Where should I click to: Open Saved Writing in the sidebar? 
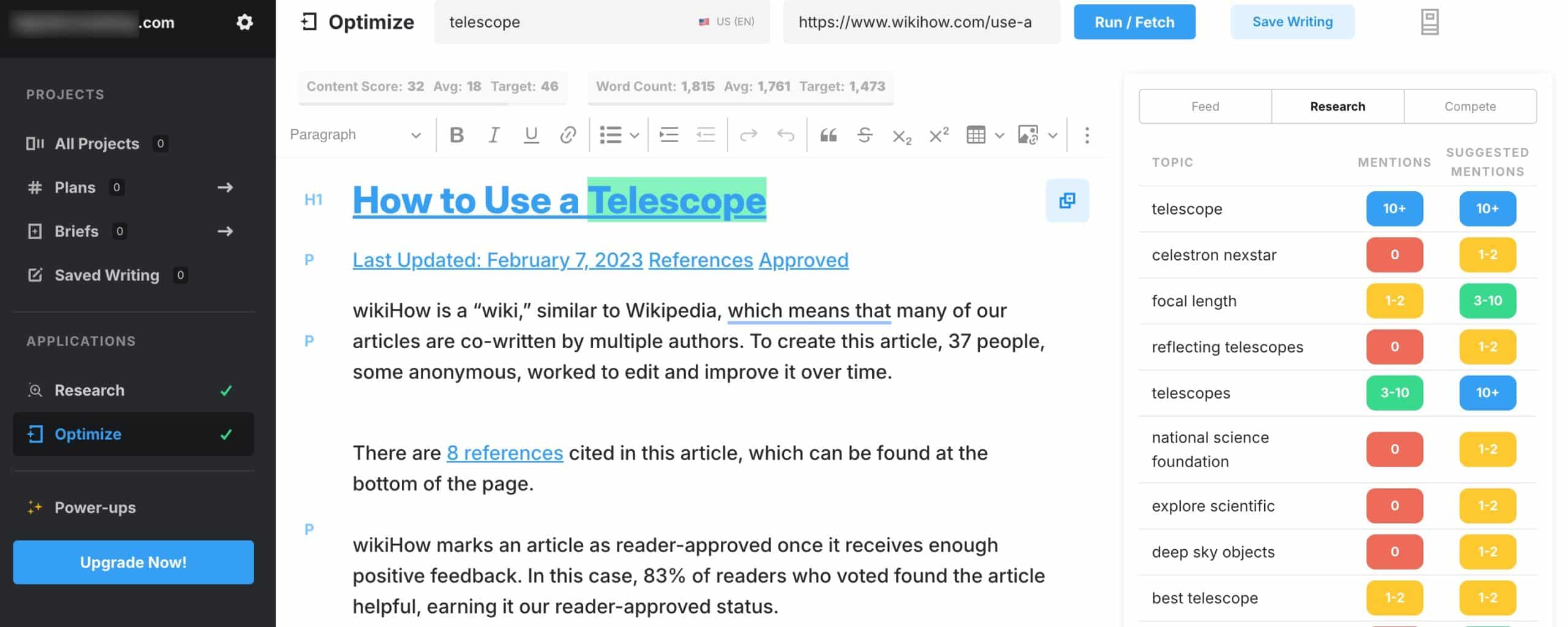[107, 275]
